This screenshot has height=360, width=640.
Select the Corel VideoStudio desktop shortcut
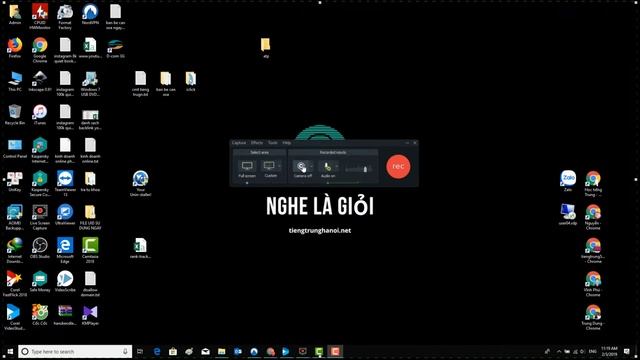tap(15, 317)
